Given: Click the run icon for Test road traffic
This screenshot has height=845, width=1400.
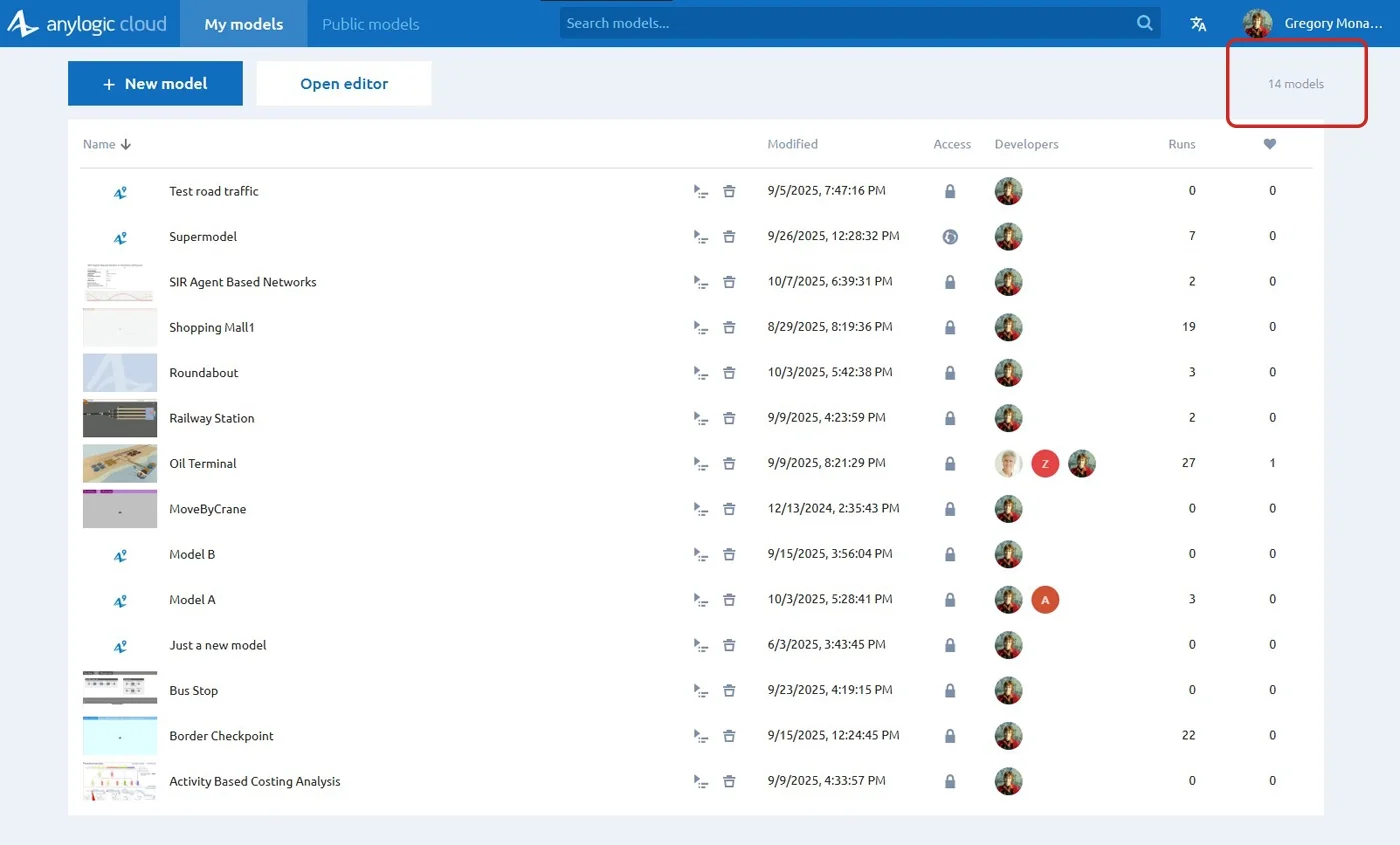Looking at the screenshot, I should (701, 191).
